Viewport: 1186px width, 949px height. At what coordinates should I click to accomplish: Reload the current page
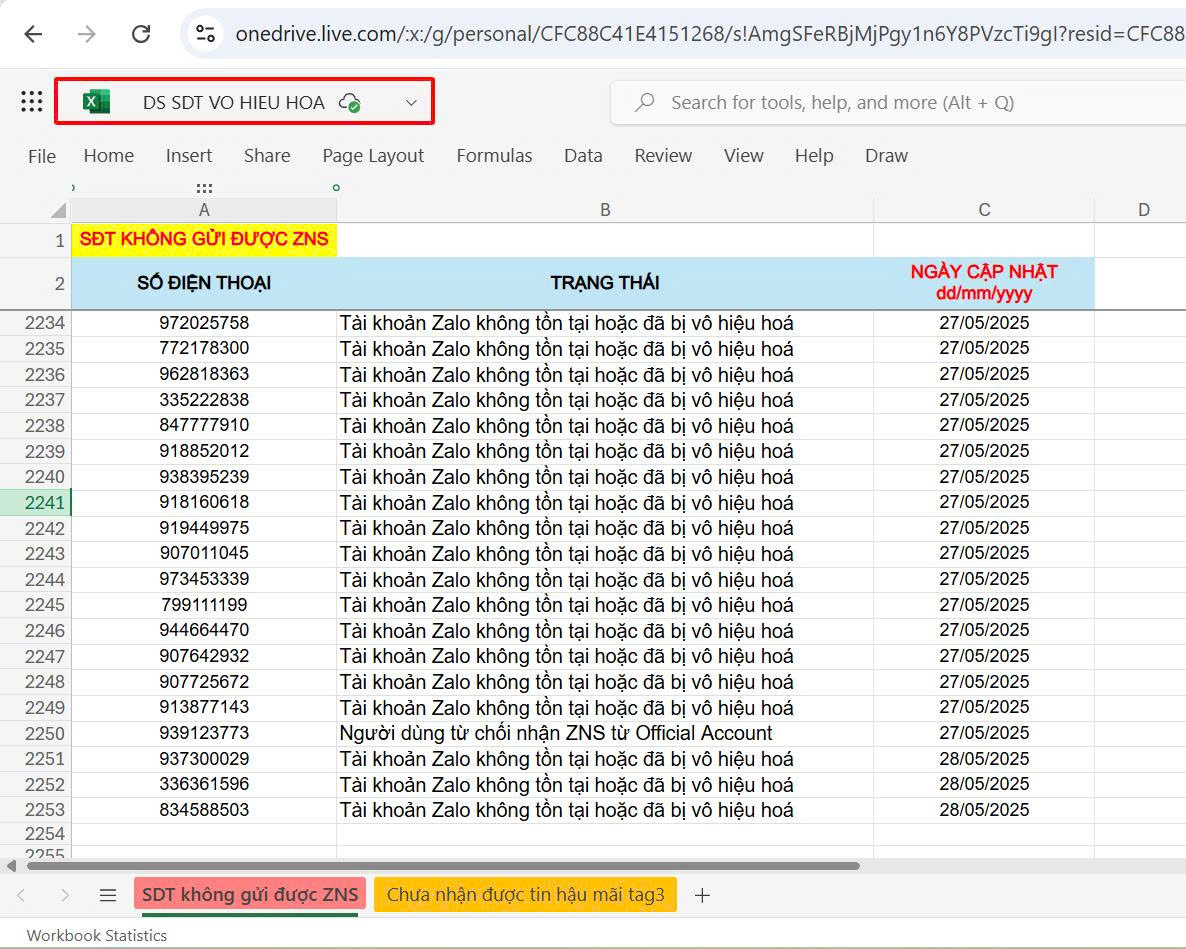tap(141, 34)
